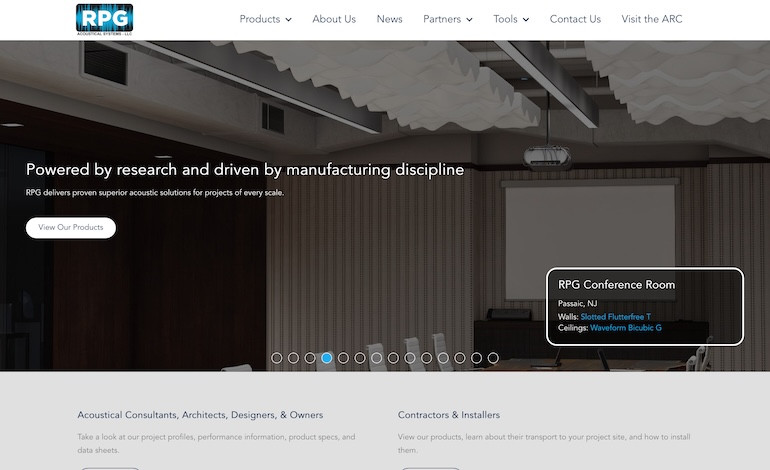Select the seventh carousel slide dot
This screenshot has width=770, height=470.
pyautogui.click(x=377, y=358)
